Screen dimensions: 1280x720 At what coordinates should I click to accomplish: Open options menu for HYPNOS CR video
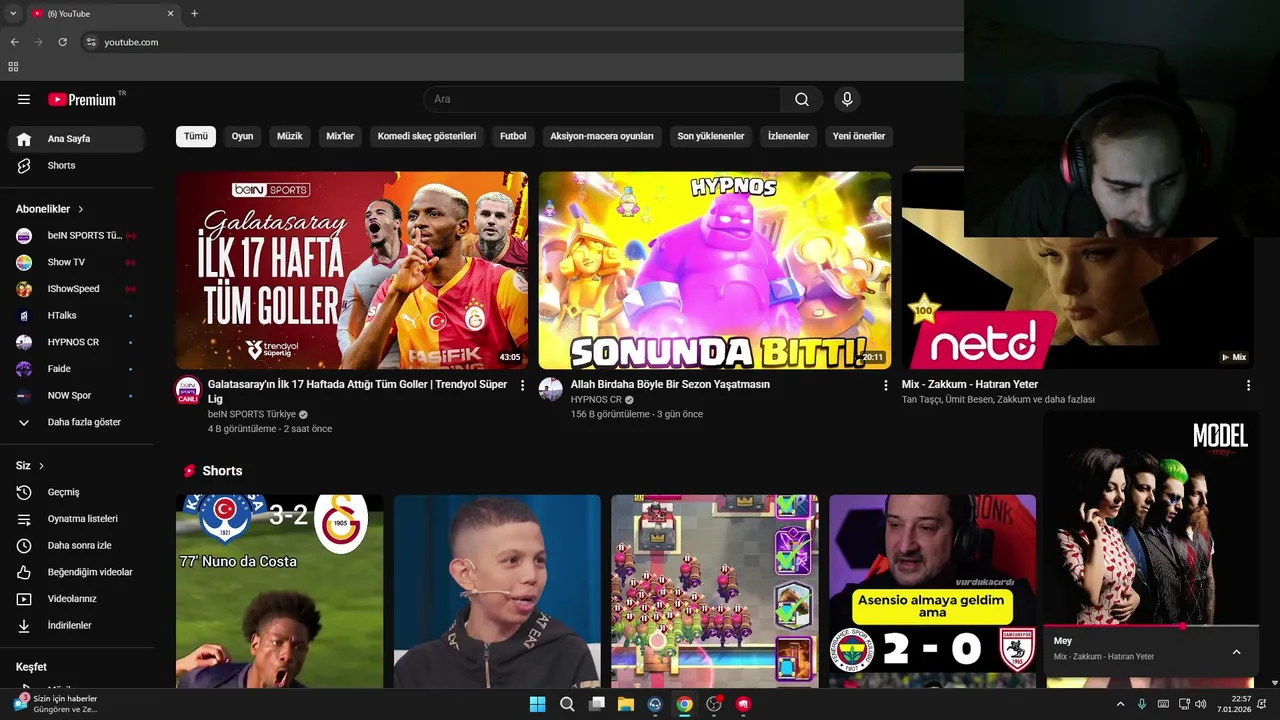pos(885,385)
